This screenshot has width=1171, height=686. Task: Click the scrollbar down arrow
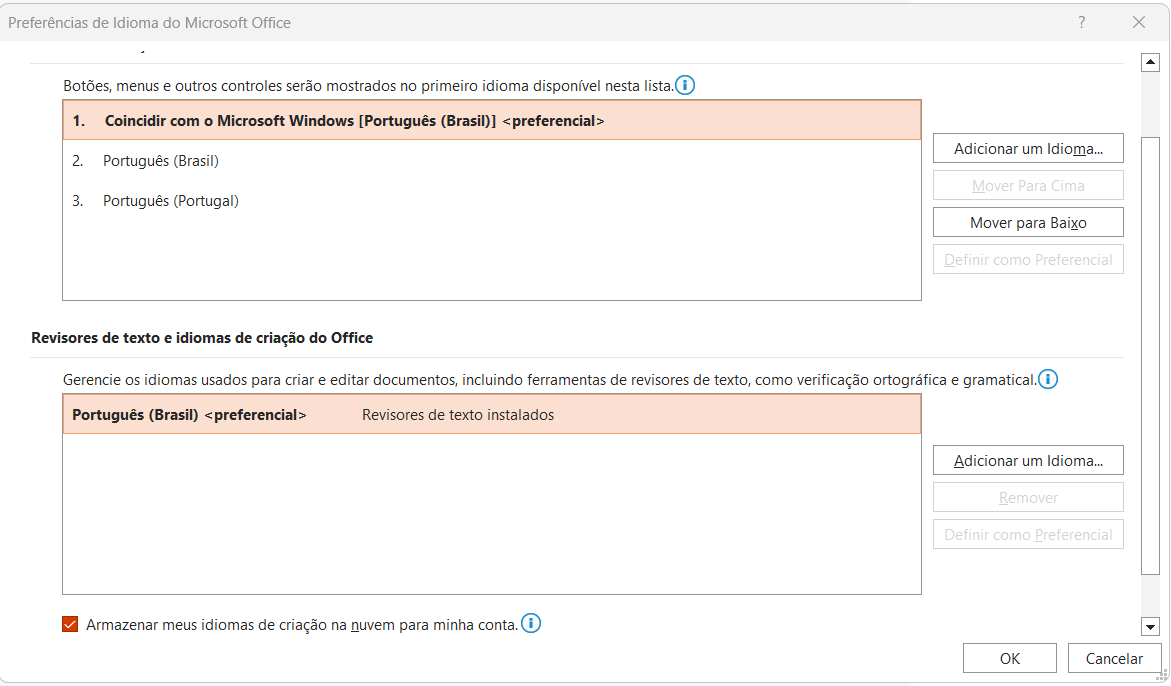coord(1150,626)
